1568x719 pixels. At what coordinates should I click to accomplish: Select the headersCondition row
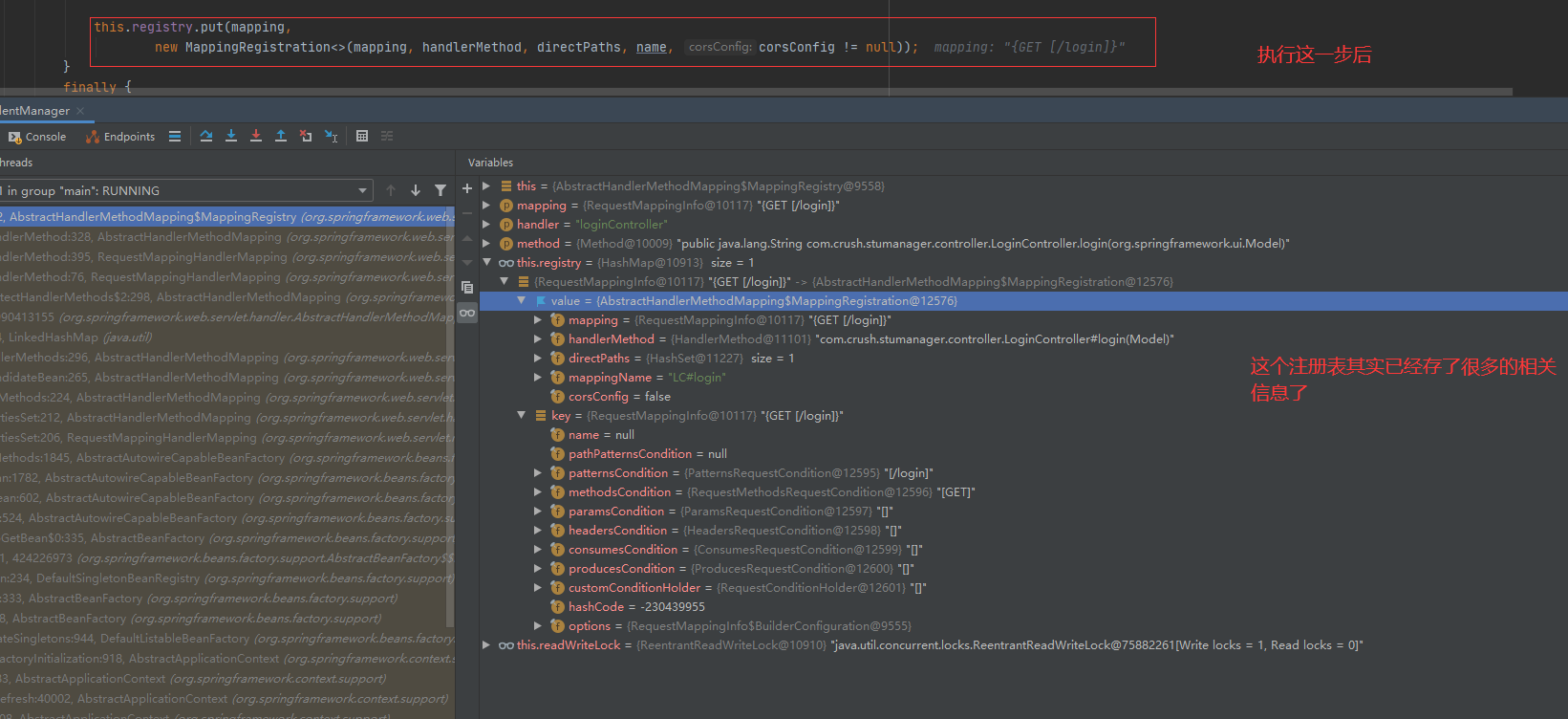pyautogui.click(x=1022, y=530)
